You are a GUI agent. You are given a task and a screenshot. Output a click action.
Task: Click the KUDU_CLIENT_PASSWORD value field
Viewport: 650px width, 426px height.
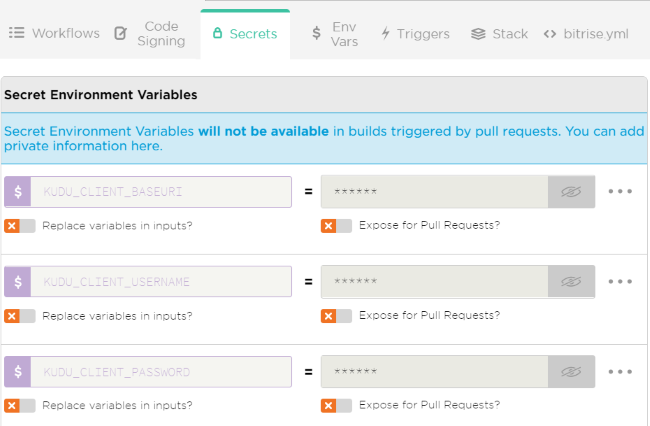tap(434, 372)
